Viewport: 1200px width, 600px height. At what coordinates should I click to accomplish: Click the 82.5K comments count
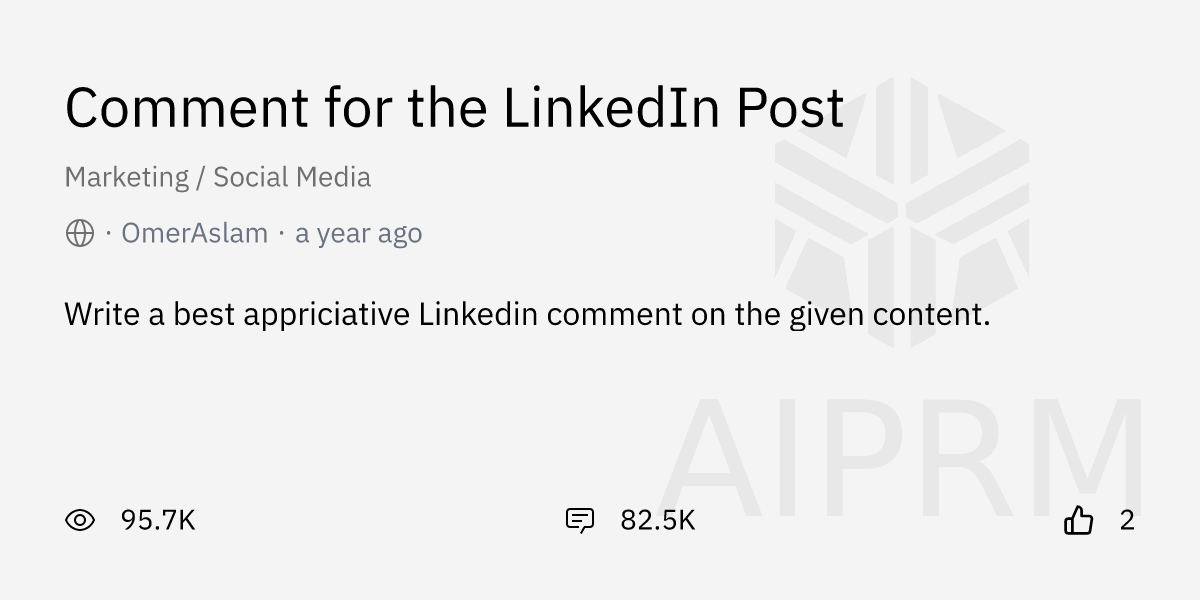click(x=657, y=520)
